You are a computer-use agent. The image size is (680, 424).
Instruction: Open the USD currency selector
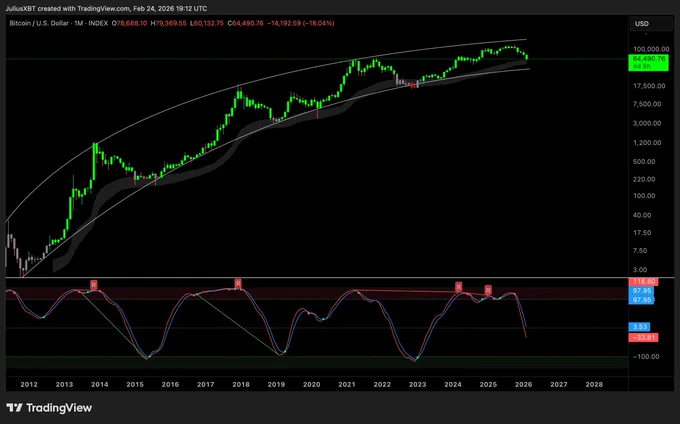coord(651,24)
